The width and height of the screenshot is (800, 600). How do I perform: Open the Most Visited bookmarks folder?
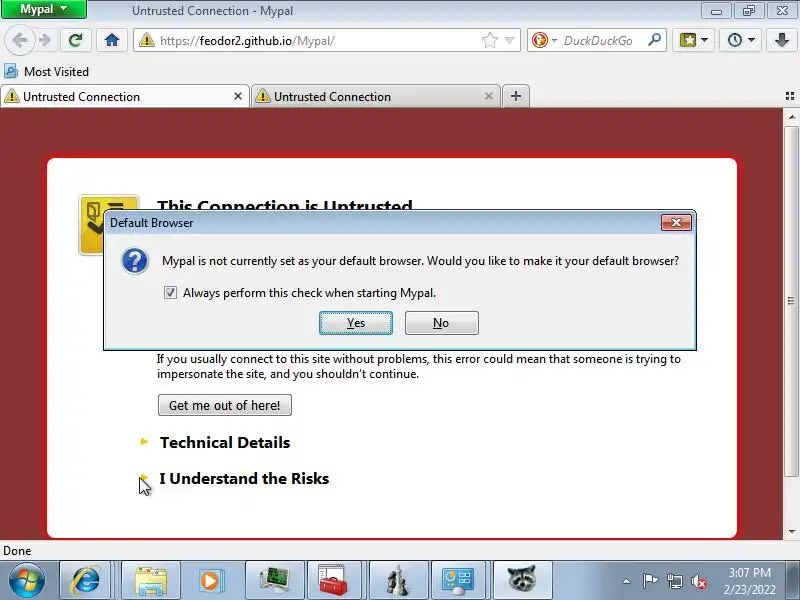pyautogui.click(x=46, y=71)
